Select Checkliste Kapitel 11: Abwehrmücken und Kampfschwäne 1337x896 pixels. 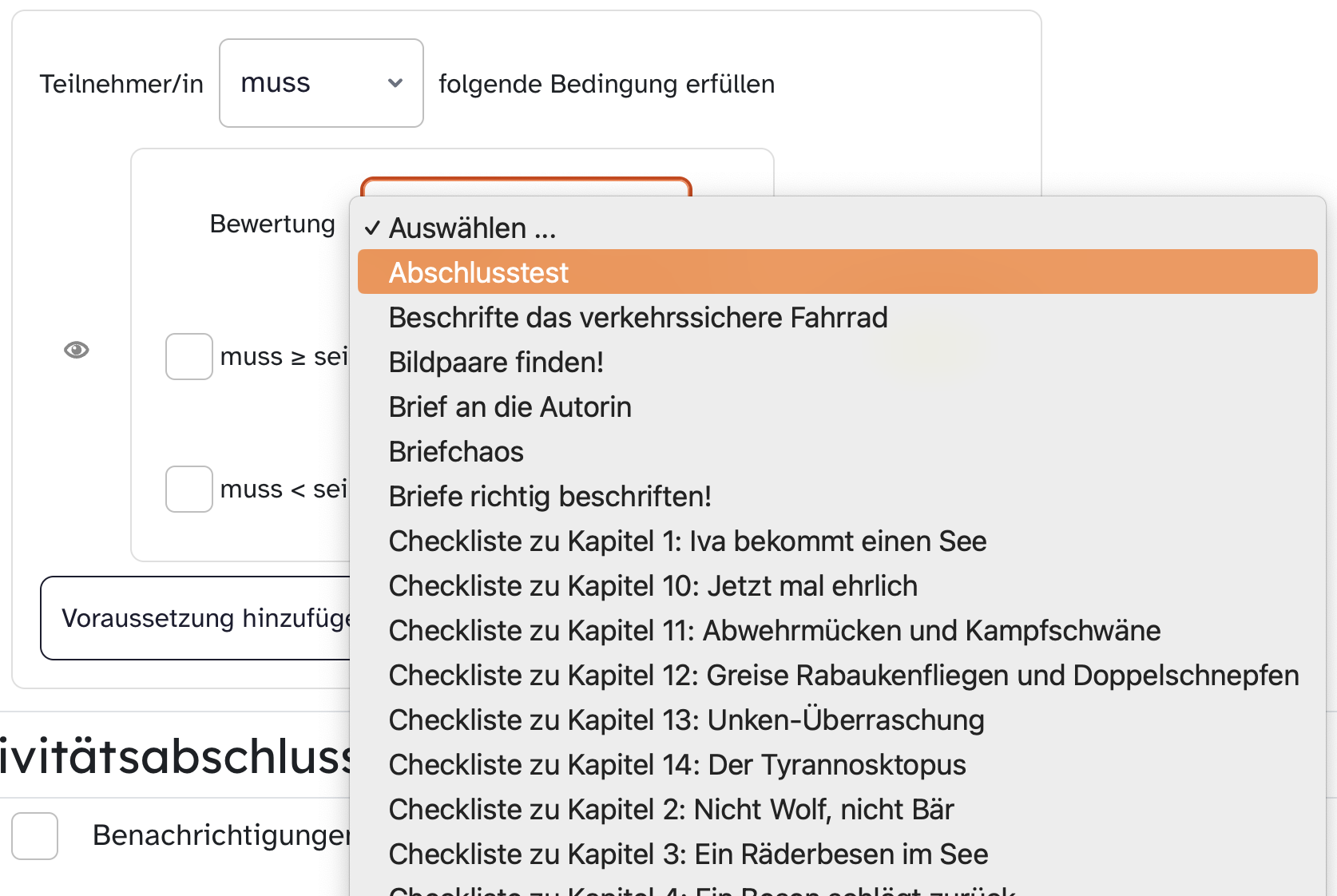coord(774,631)
